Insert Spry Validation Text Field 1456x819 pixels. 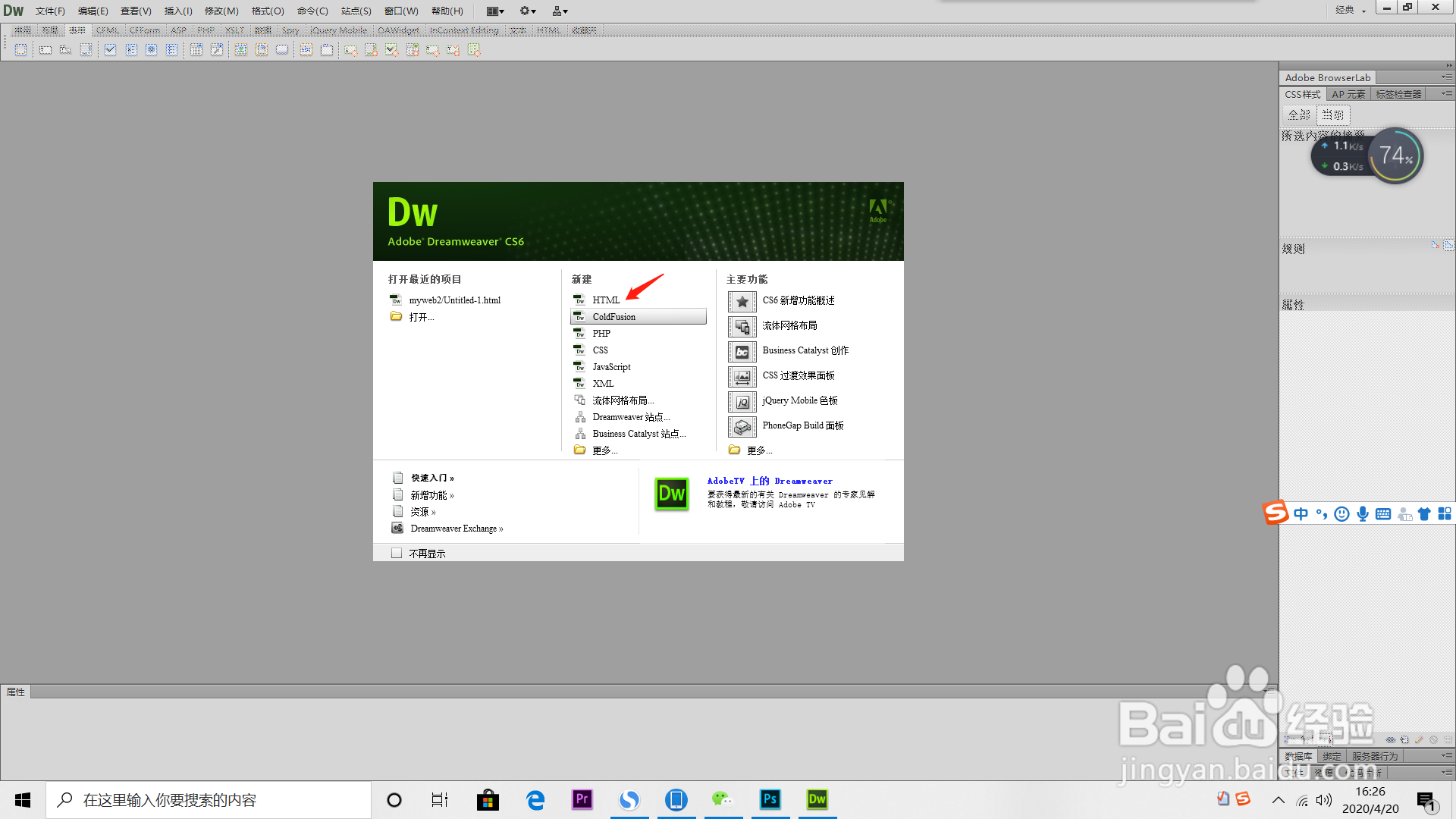(x=350, y=50)
